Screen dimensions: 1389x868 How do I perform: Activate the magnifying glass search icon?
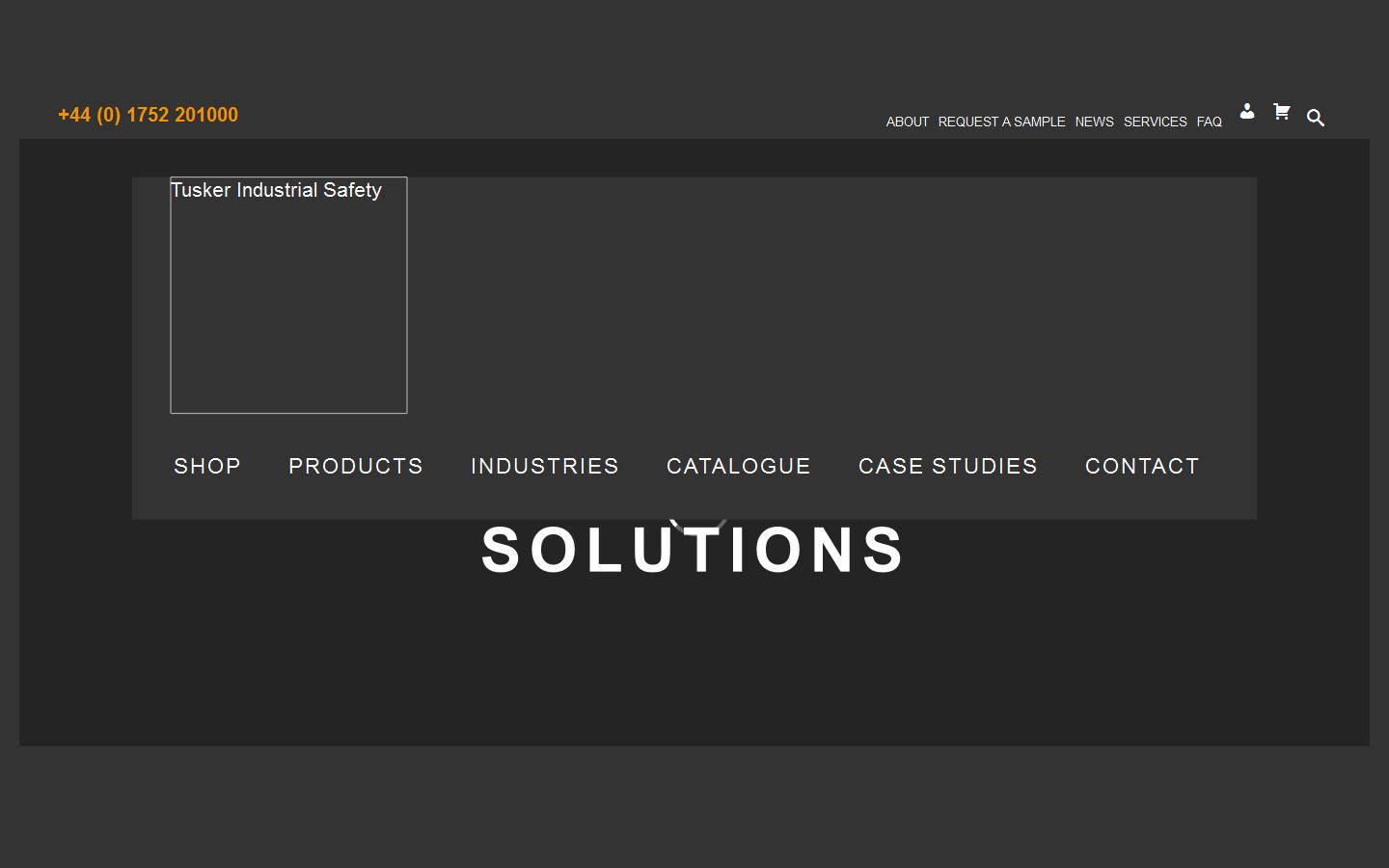click(x=1316, y=117)
